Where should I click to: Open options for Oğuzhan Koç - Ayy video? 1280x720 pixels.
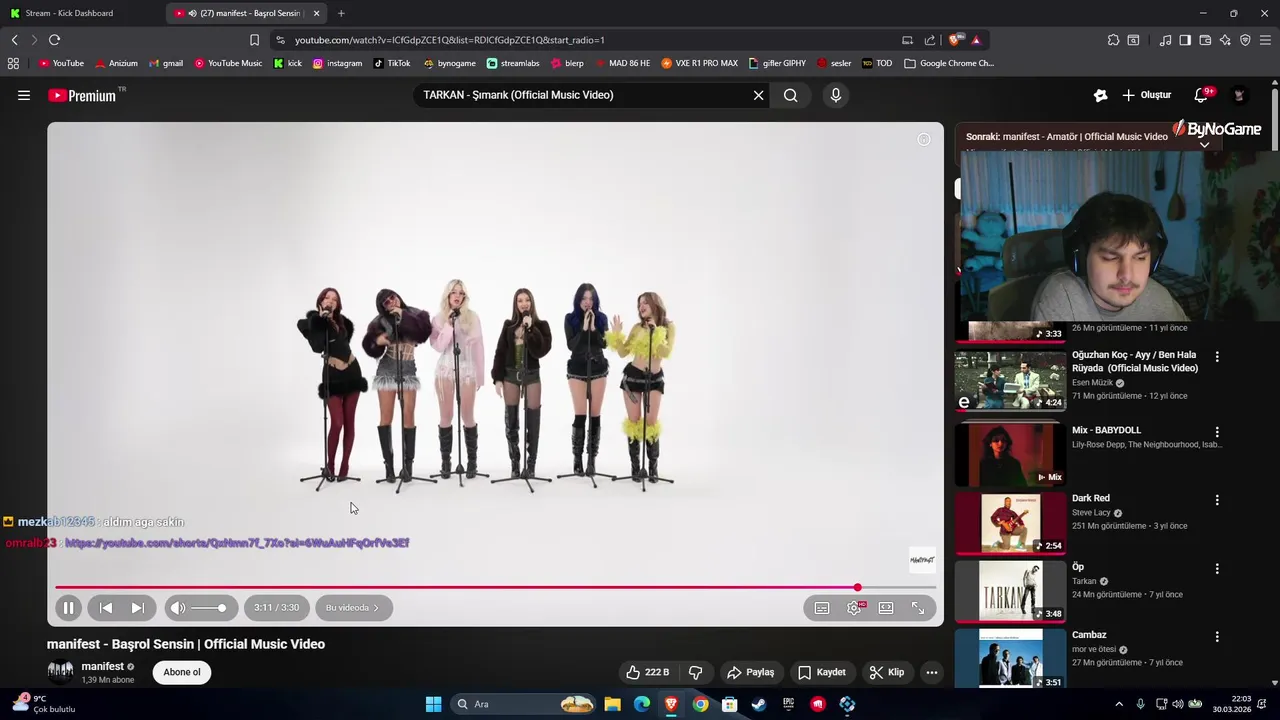(x=1217, y=356)
